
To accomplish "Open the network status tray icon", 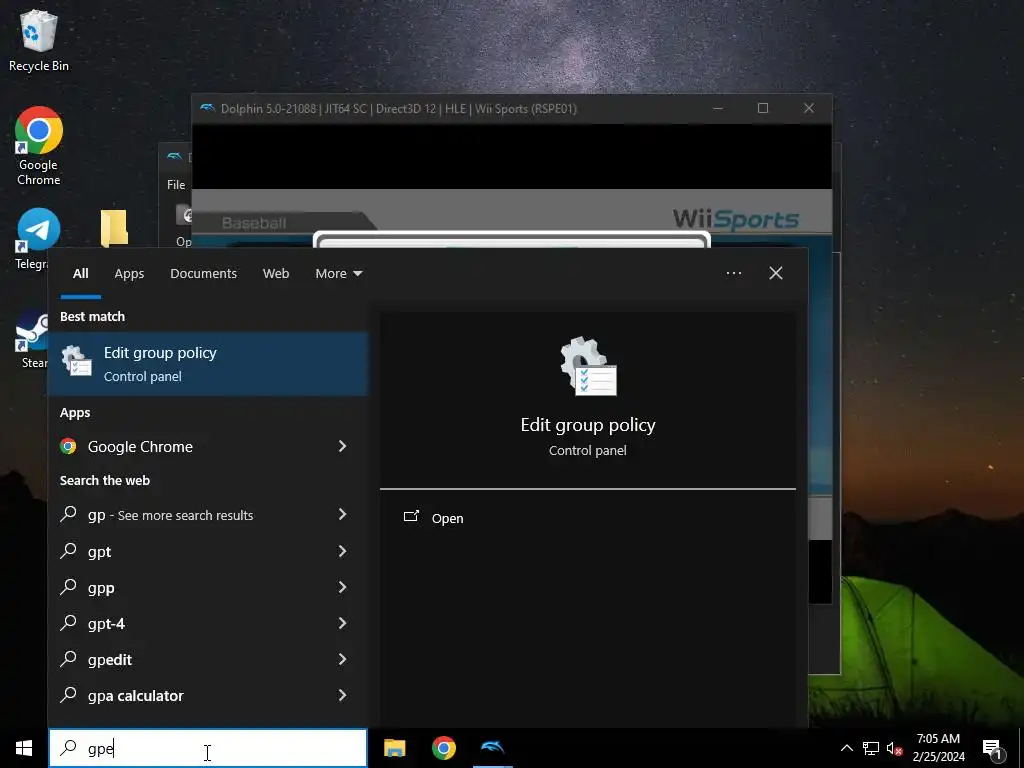I will [871, 748].
